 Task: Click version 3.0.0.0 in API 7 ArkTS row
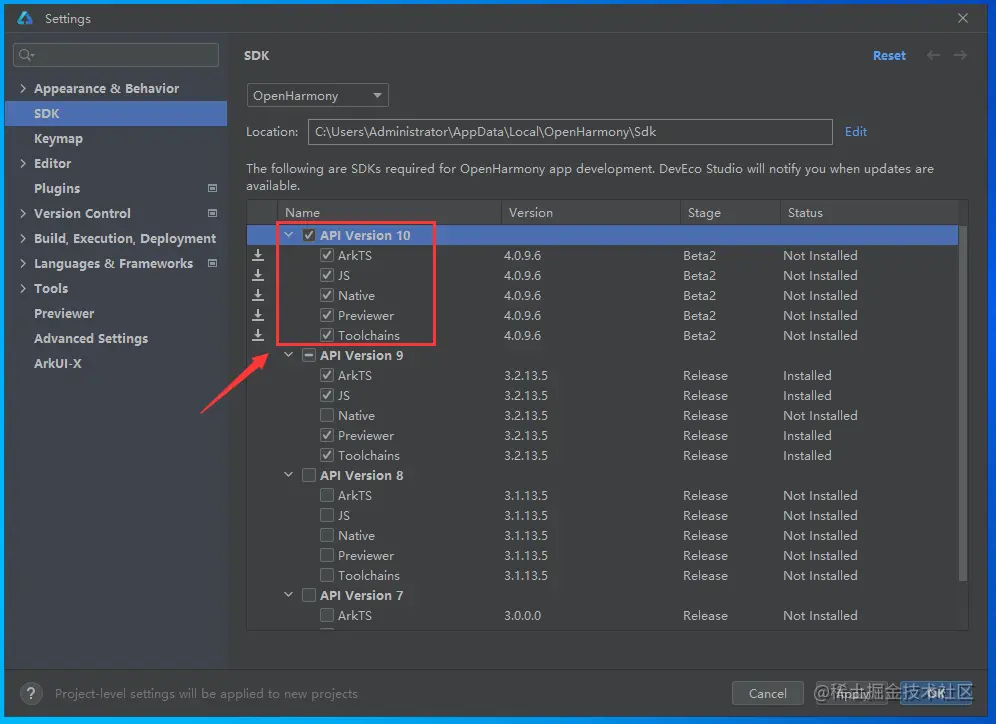[x=523, y=615]
